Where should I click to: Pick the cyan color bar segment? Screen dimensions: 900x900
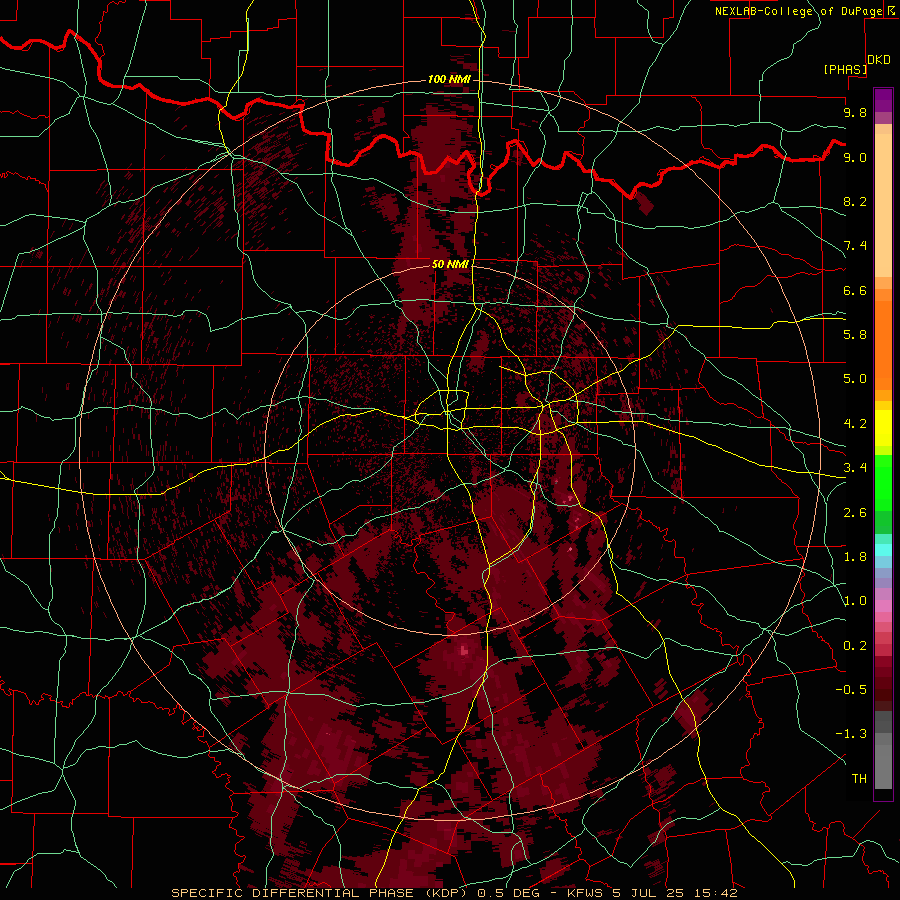(883, 550)
